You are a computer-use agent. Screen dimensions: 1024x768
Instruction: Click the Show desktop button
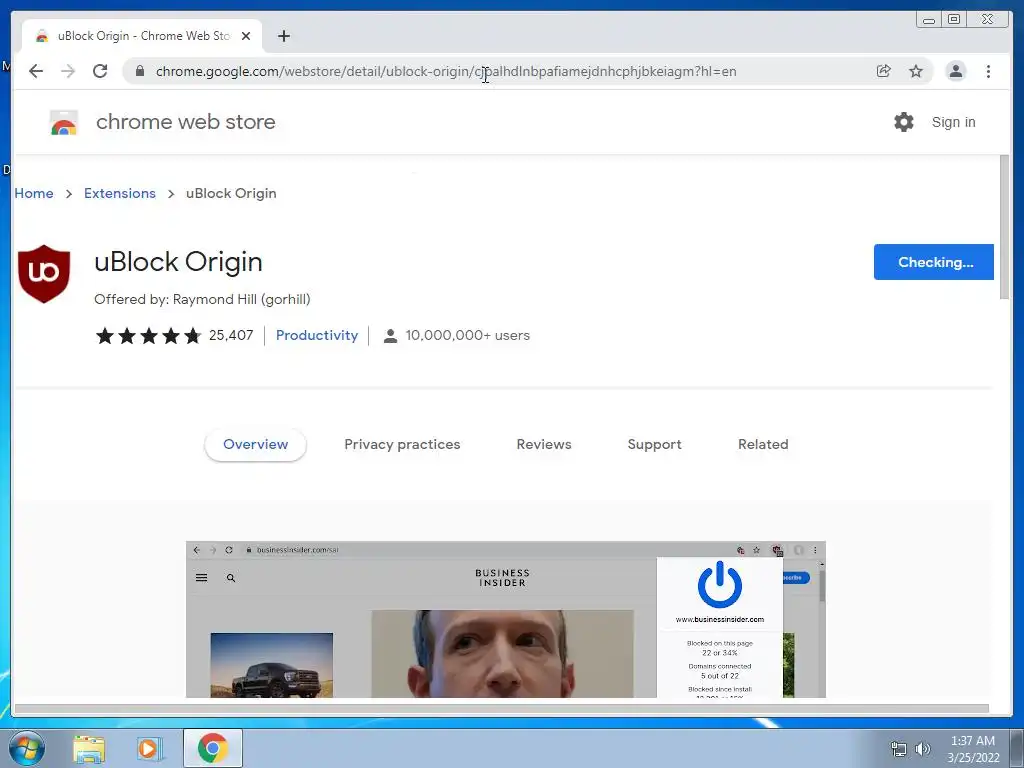(1017, 748)
